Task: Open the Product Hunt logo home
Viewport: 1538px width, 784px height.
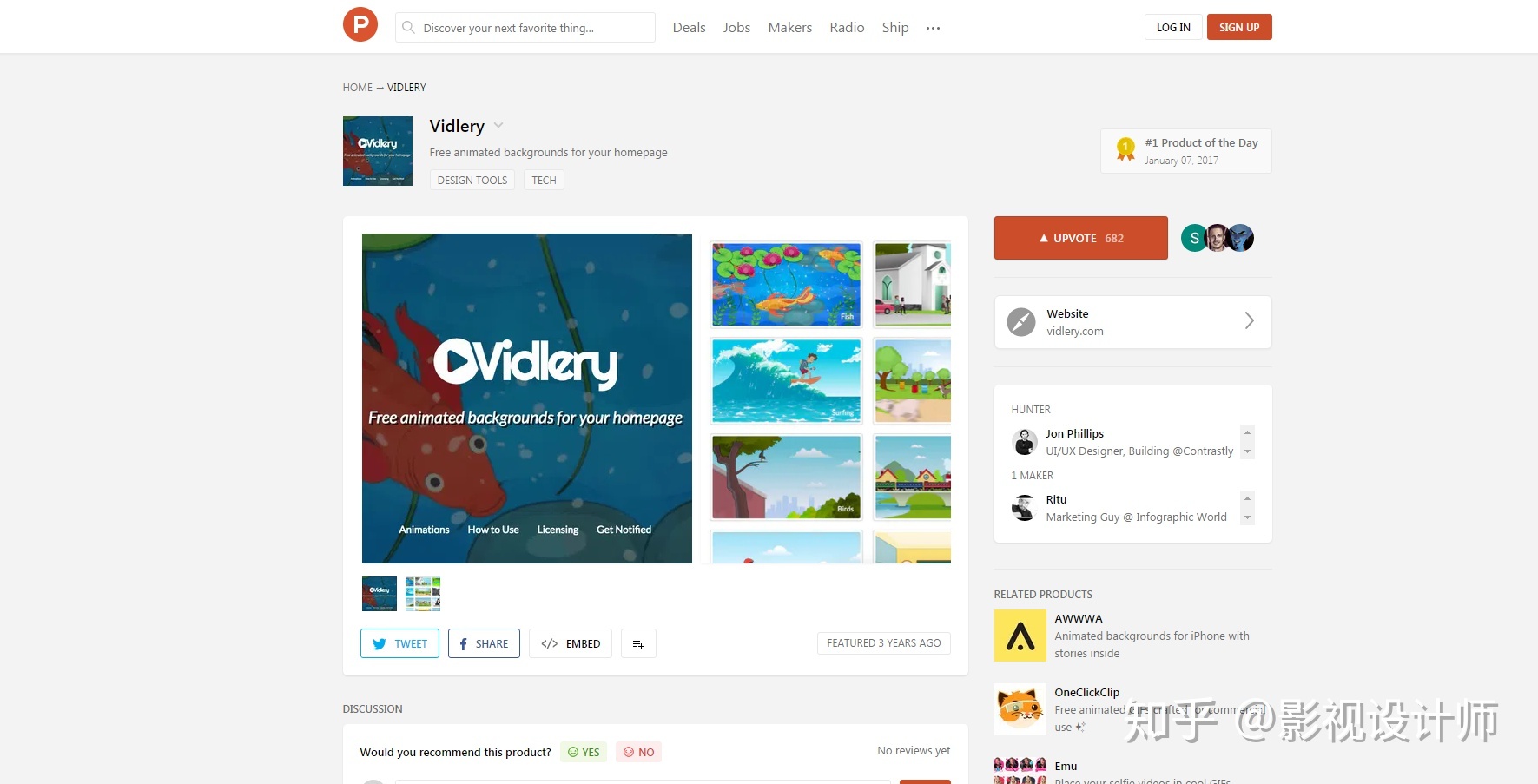Action: [360, 24]
